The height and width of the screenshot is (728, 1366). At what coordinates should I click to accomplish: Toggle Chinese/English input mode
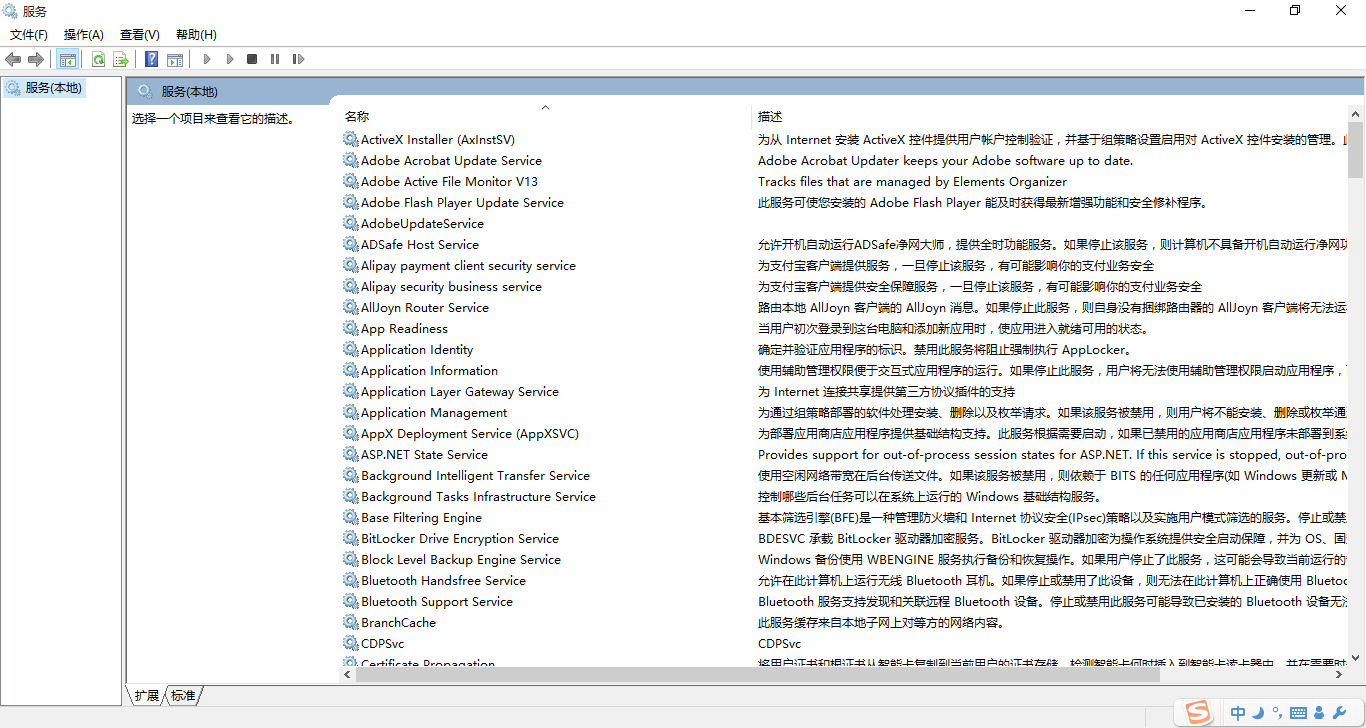(1238, 713)
